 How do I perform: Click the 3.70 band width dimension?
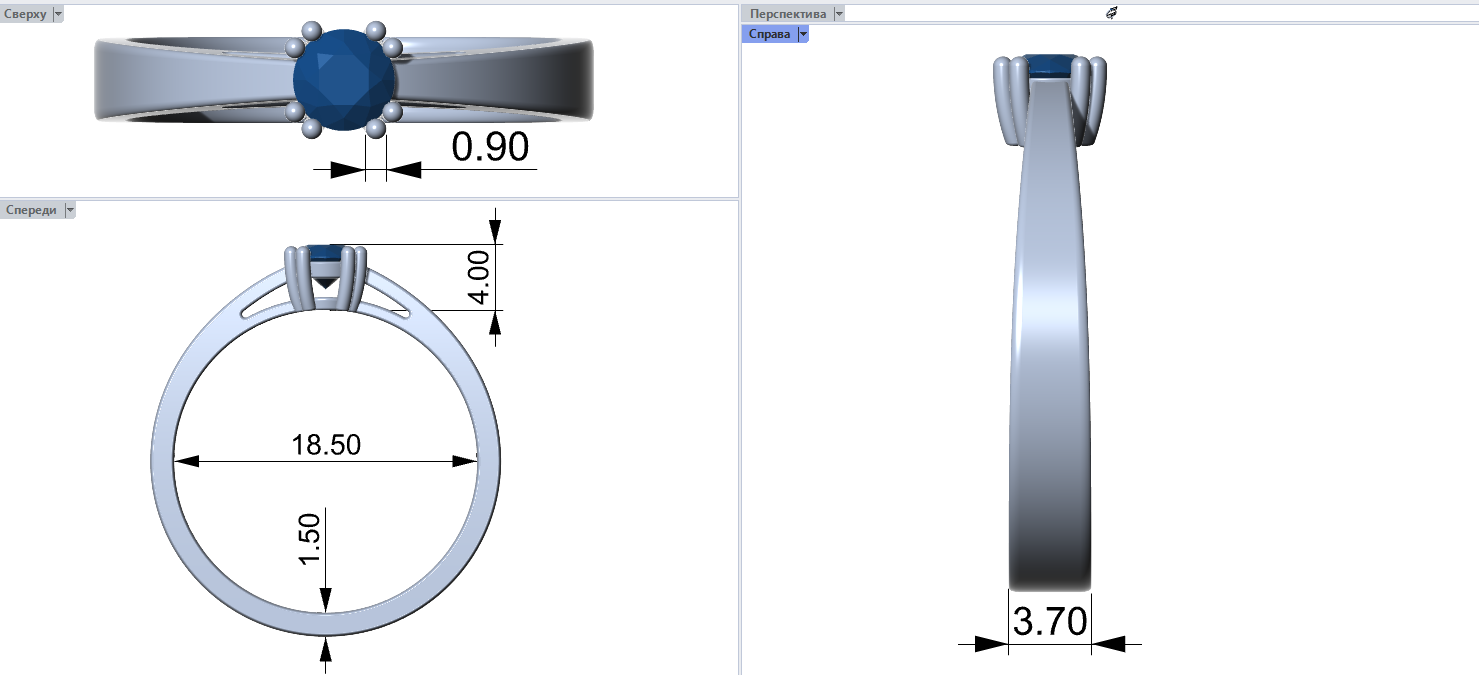click(1049, 622)
